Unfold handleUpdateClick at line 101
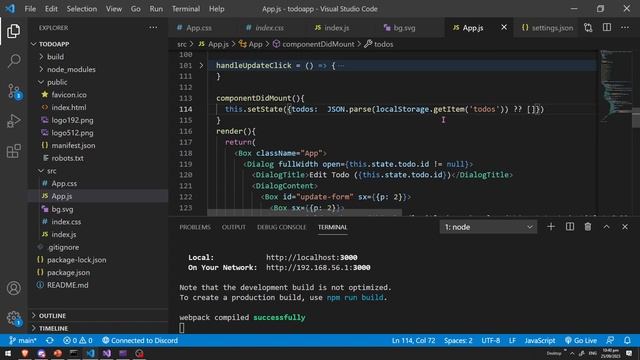This screenshot has height=360, width=640. (x=201, y=65)
